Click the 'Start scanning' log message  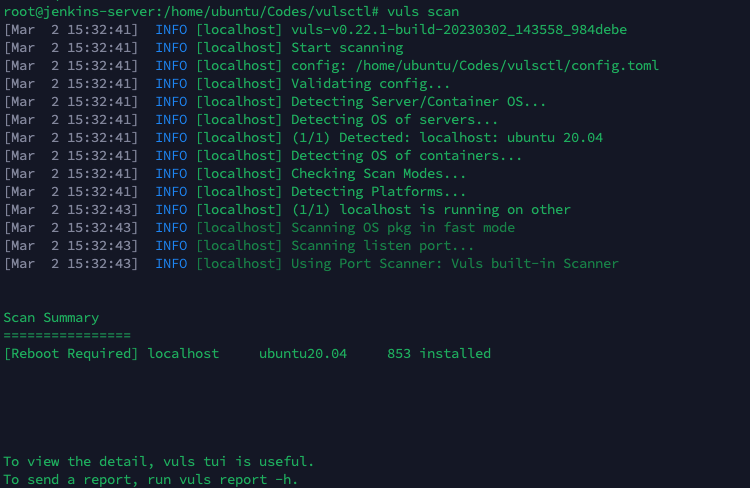347,48
